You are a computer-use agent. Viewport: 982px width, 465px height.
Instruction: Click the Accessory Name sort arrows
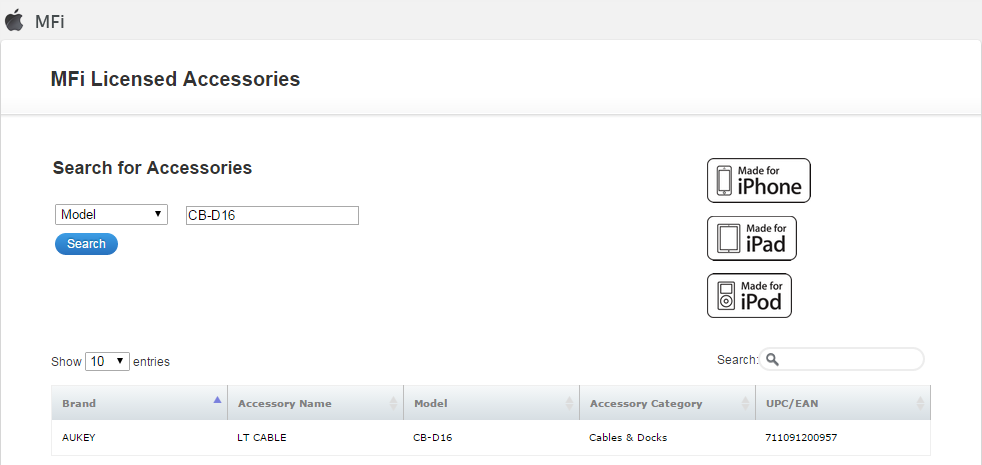(393, 403)
